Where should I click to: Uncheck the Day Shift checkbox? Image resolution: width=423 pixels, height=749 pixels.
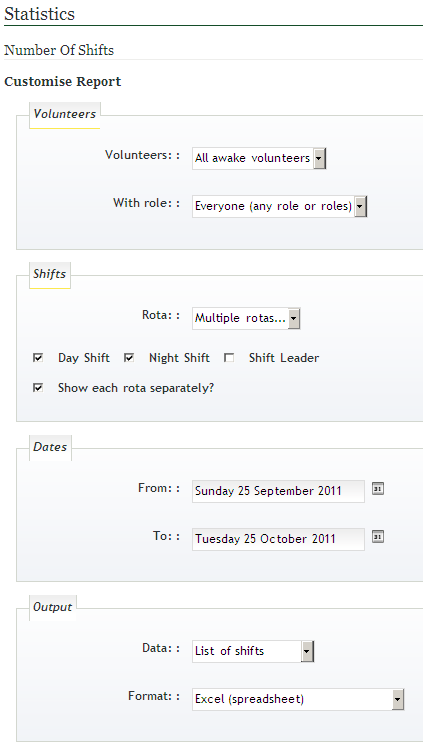(38, 357)
